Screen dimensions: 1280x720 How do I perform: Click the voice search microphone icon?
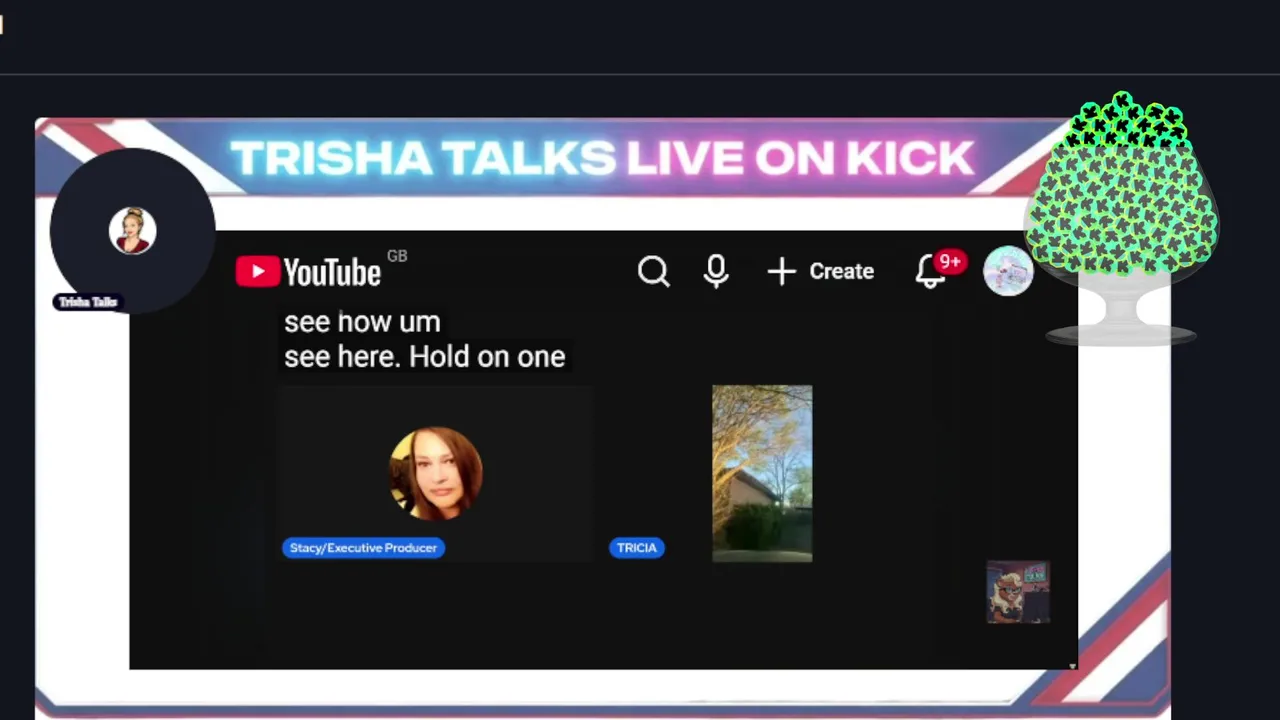pos(716,271)
